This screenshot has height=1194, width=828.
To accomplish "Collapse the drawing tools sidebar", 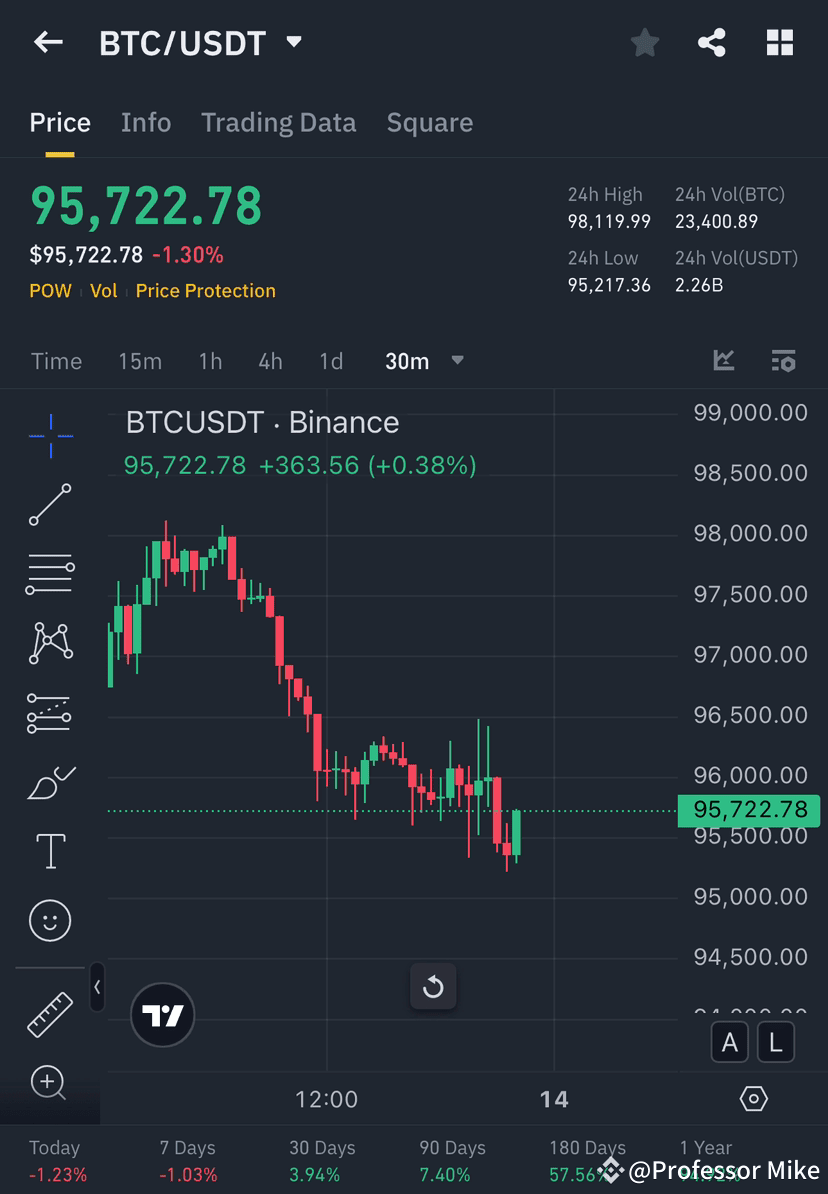I will (x=97, y=987).
